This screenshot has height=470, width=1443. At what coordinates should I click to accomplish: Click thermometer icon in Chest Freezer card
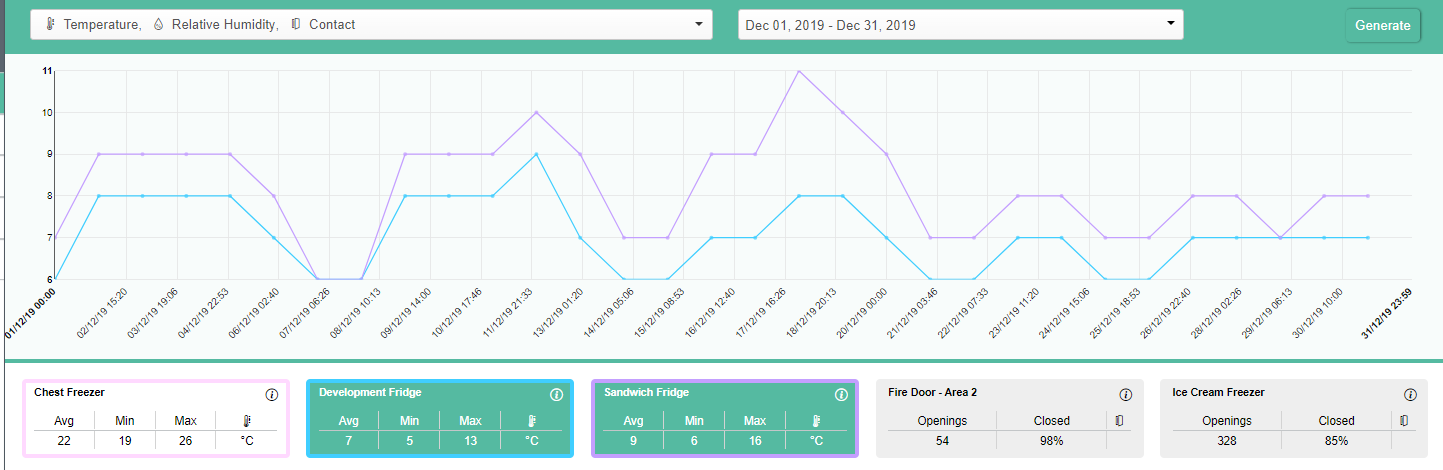[246, 421]
